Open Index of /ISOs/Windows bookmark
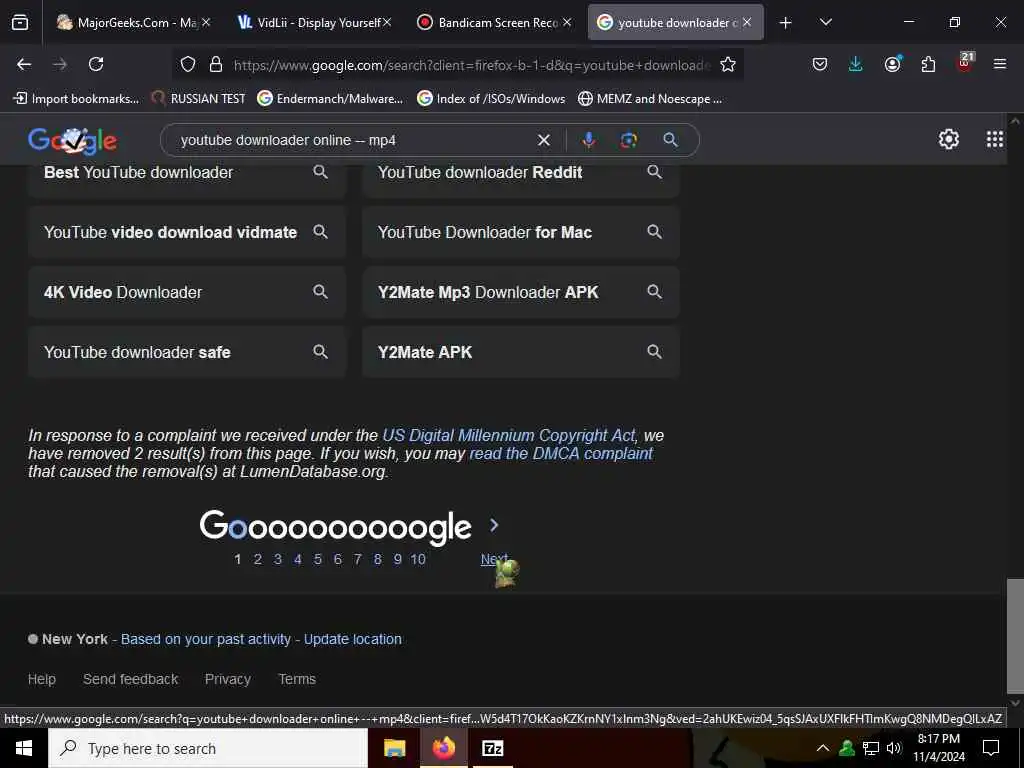 [491, 99]
